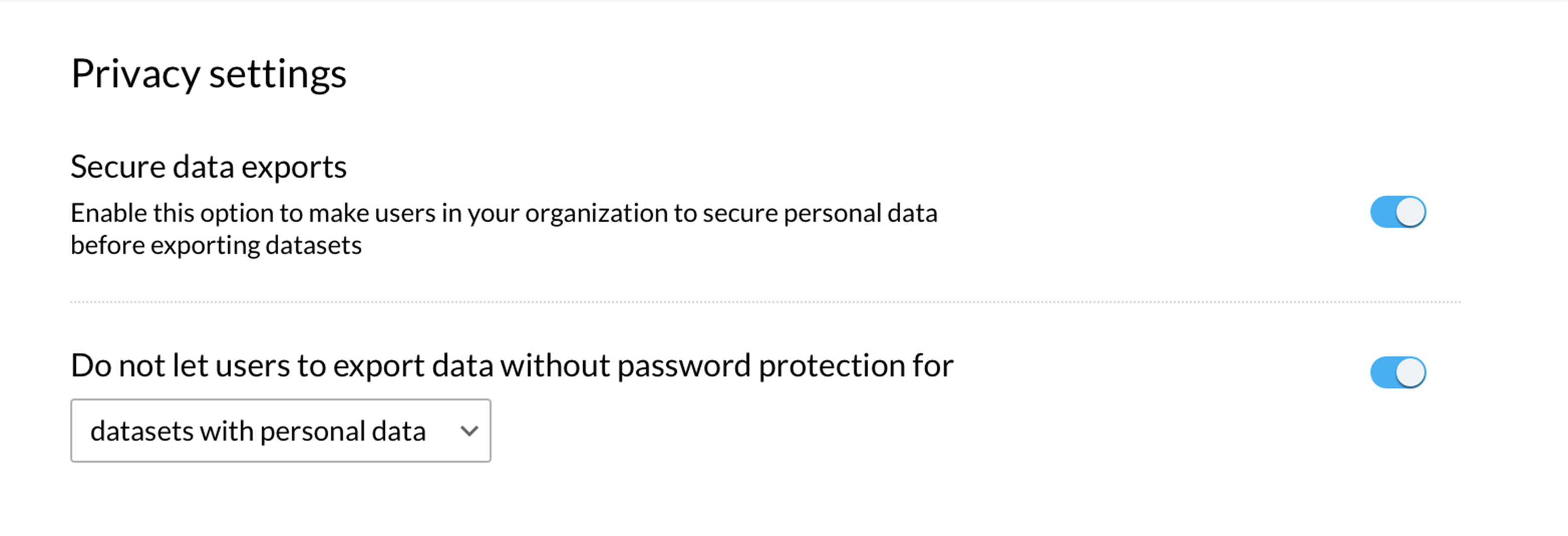Choose the current dropdown value text
Image resolution: width=1568 pixels, height=536 pixels.
pyautogui.click(x=258, y=431)
